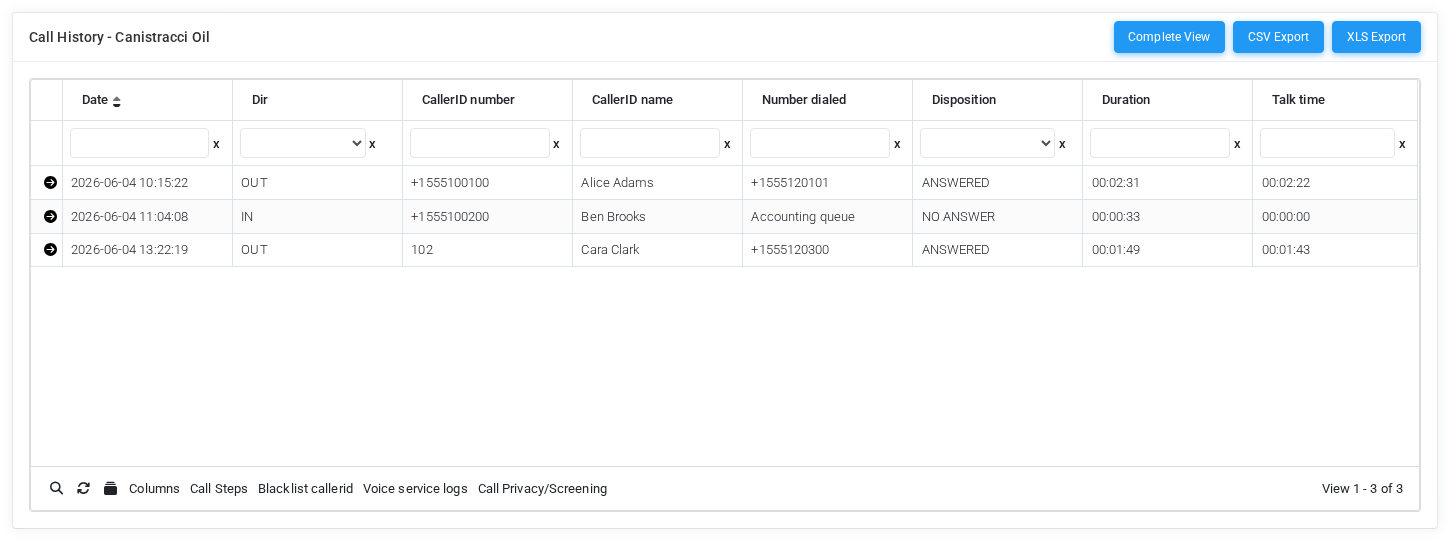Screen dimensions: 1450x541
Task: Click the CSV Export button
Action: pyautogui.click(x=1278, y=37)
